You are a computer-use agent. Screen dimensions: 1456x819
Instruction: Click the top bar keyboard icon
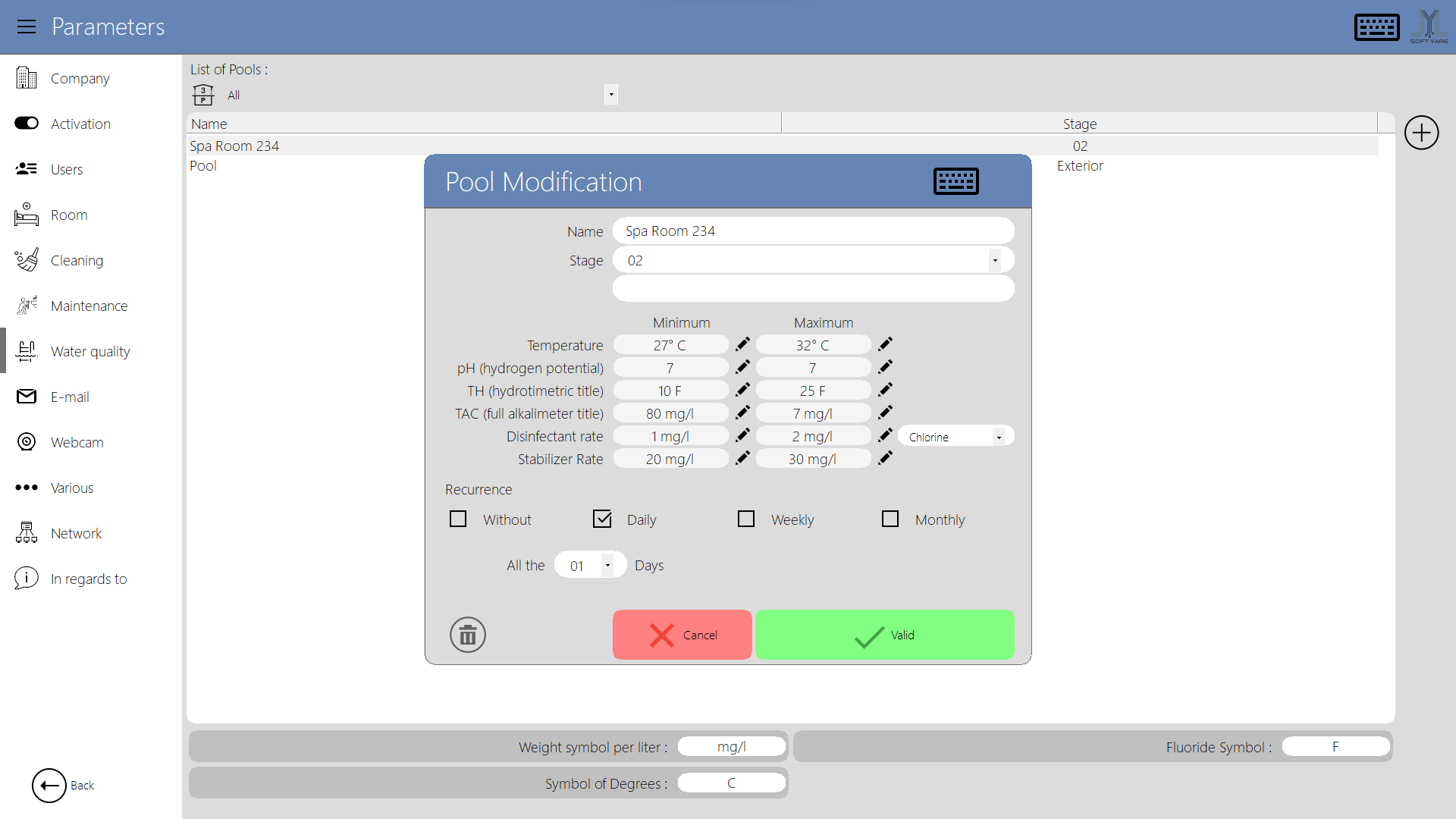[x=1376, y=27]
